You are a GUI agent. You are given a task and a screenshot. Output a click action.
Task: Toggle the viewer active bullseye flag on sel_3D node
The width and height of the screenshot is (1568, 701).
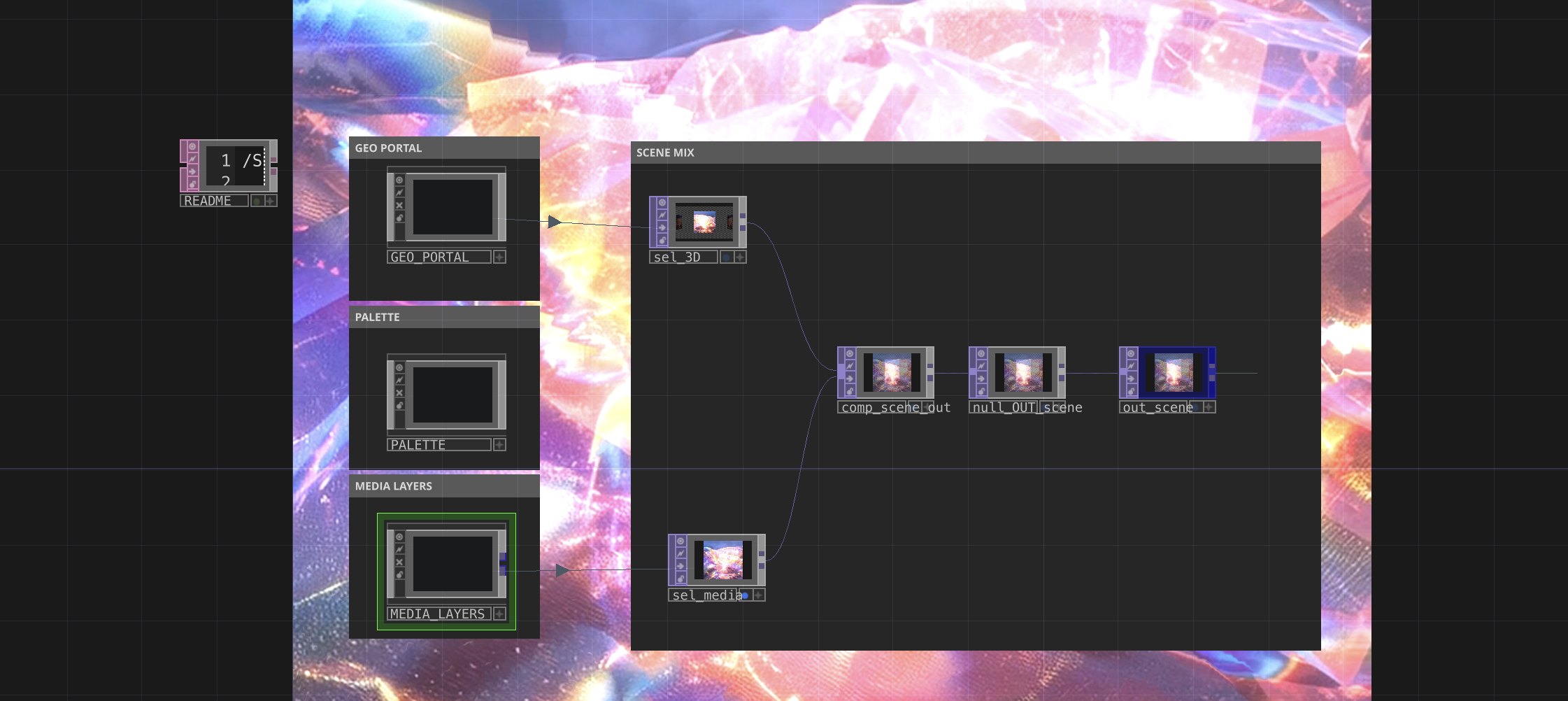(662, 202)
